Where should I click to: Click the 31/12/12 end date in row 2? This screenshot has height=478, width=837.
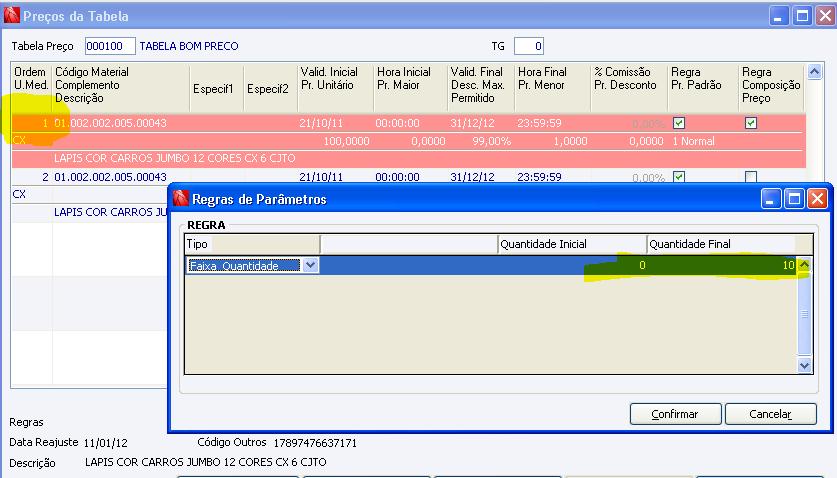pos(472,177)
